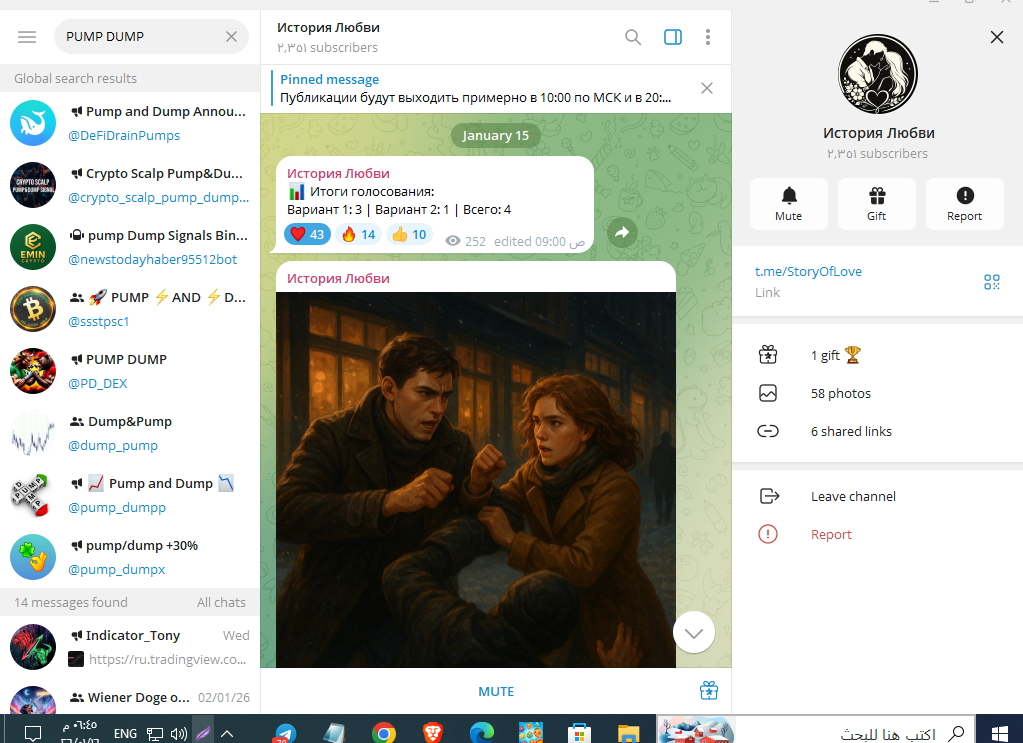The width and height of the screenshot is (1023, 743).
Task: Click the EMIN crypto avatar icon
Action: (x=33, y=247)
